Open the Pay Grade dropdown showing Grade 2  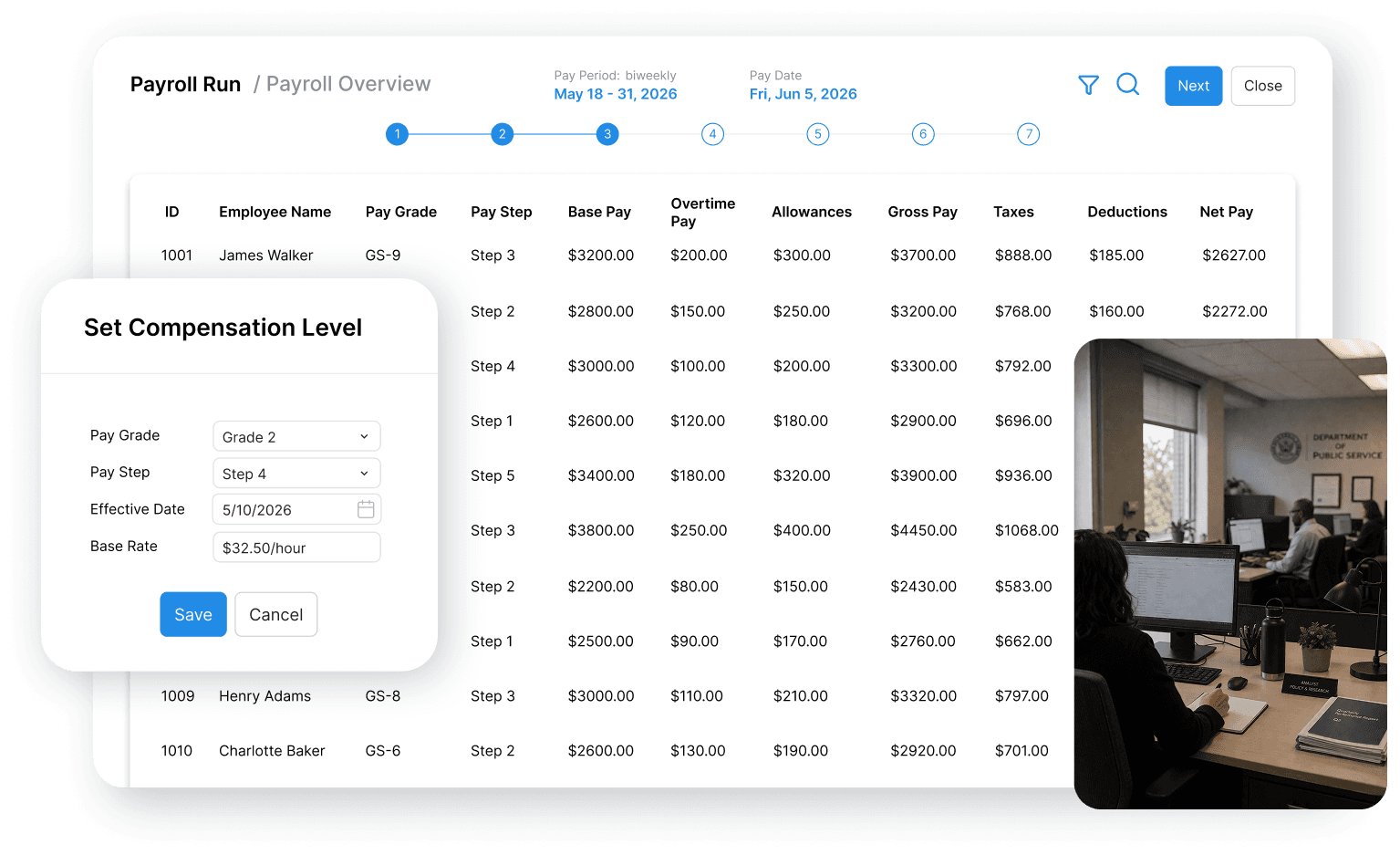coord(296,436)
